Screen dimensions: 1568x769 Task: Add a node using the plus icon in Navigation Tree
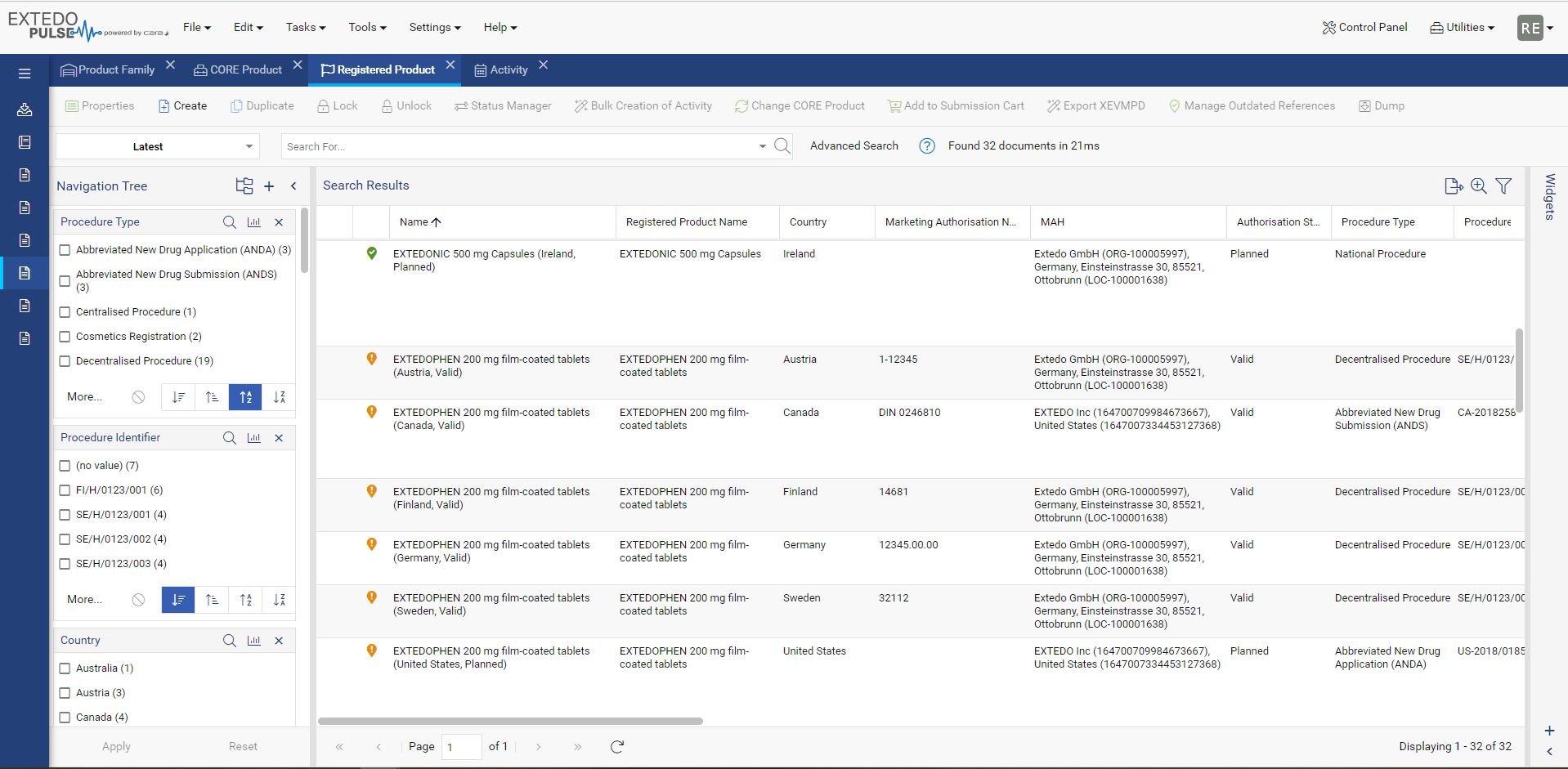[x=269, y=186]
